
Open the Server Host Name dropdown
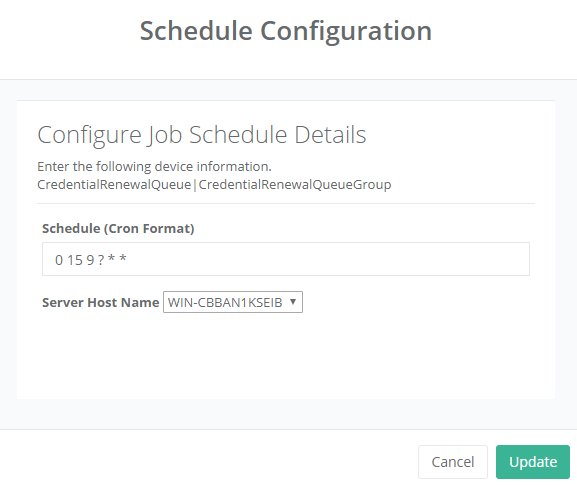click(x=233, y=302)
